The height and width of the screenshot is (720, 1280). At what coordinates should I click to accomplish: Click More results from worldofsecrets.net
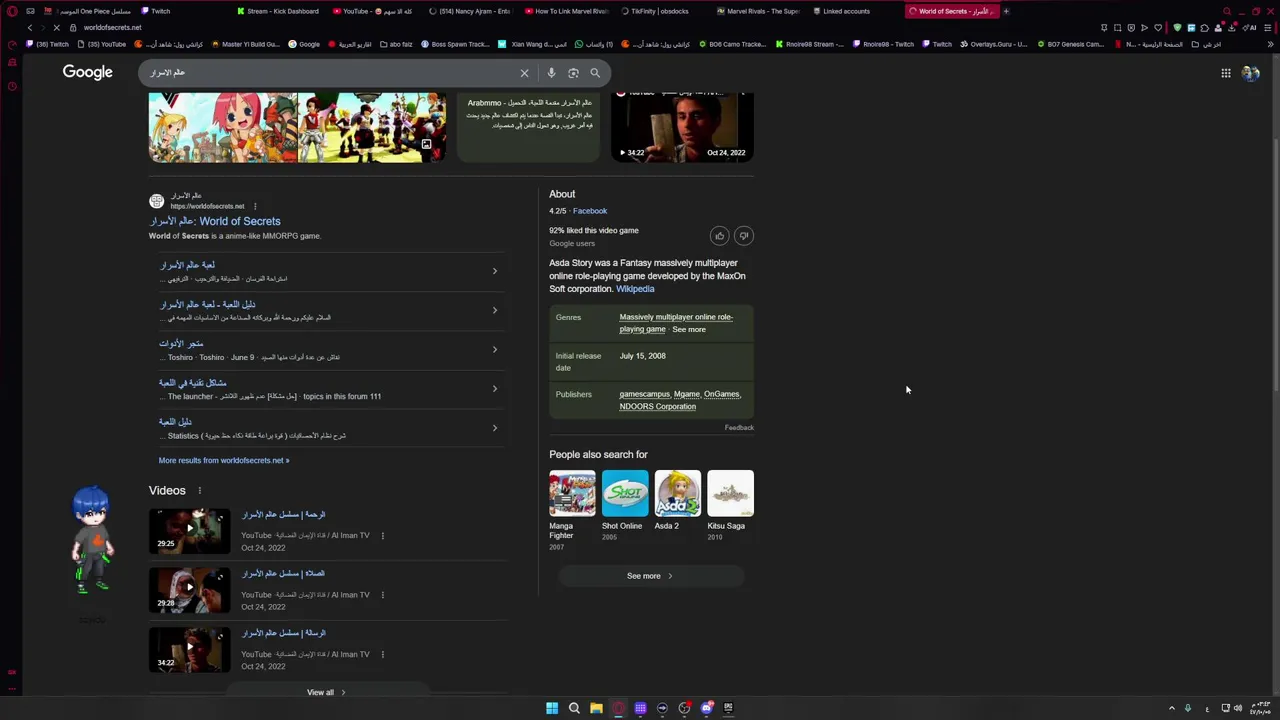pos(224,460)
